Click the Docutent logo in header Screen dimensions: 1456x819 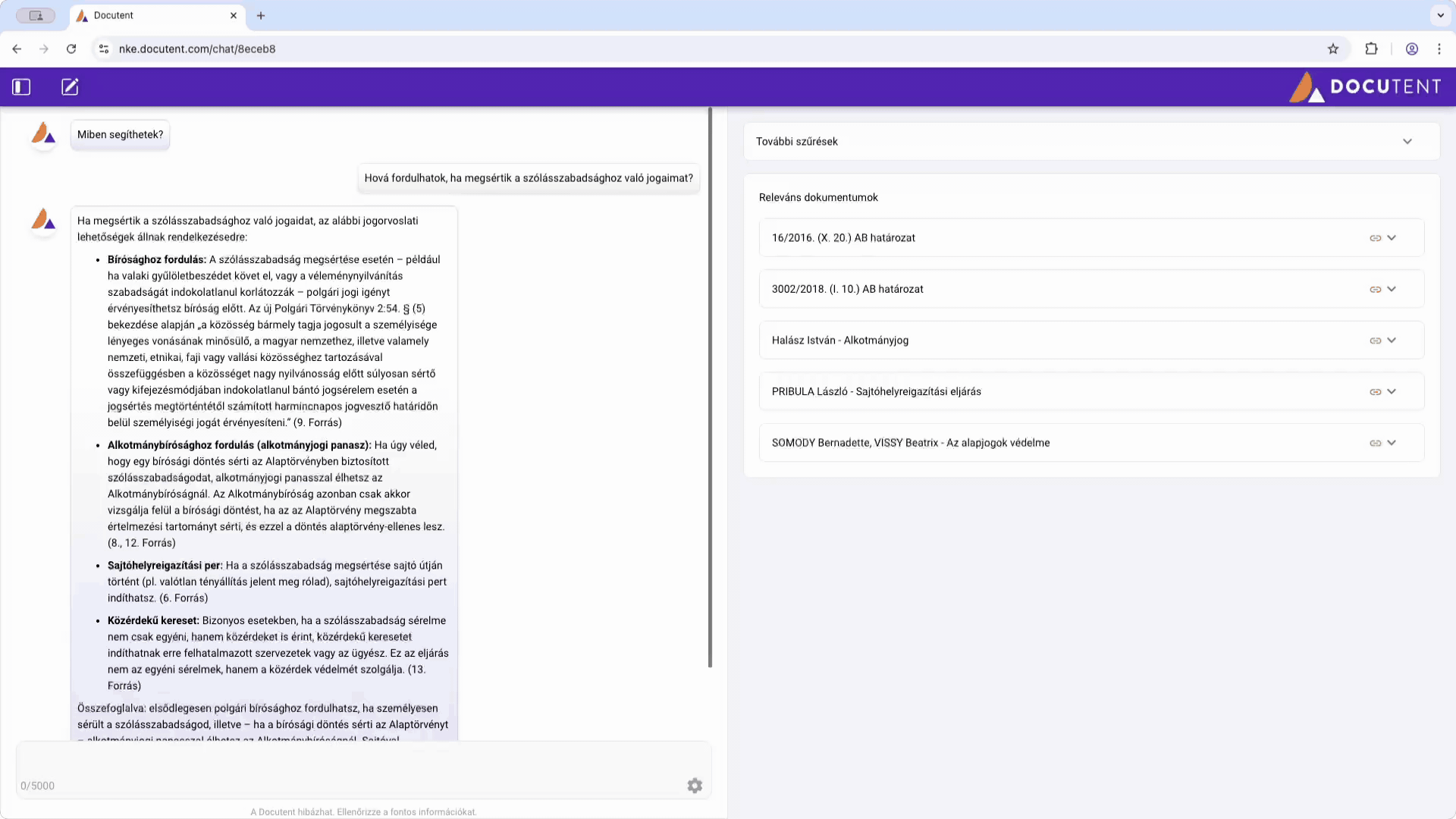1365,87
